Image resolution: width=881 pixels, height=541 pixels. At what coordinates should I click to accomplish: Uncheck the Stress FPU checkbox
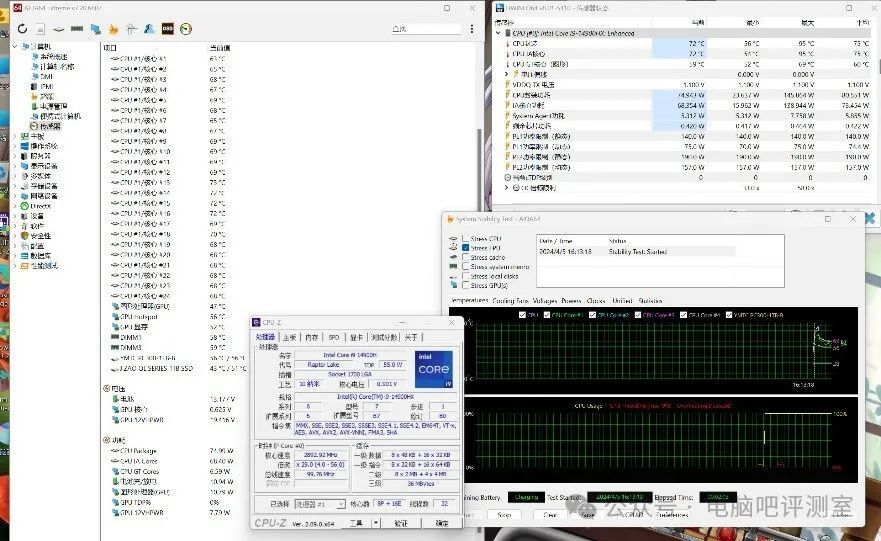pos(465,248)
